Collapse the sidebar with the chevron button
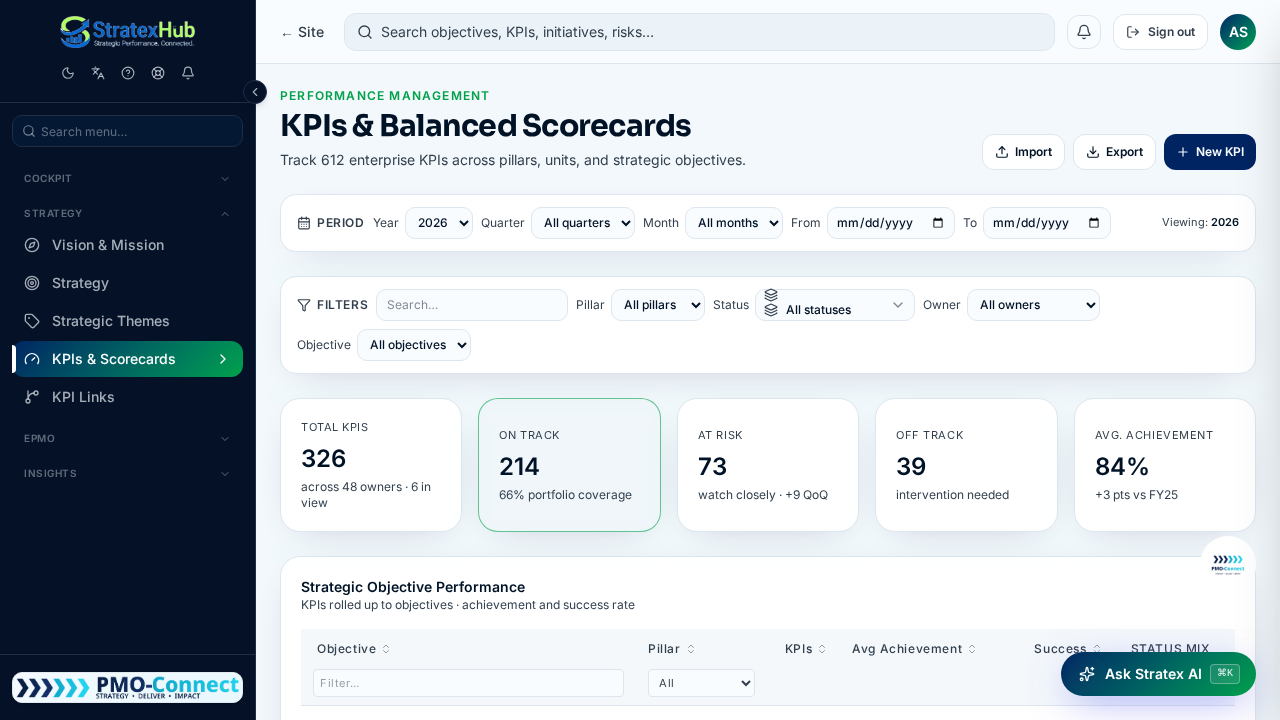The width and height of the screenshot is (1280, 720). (255, 92)
